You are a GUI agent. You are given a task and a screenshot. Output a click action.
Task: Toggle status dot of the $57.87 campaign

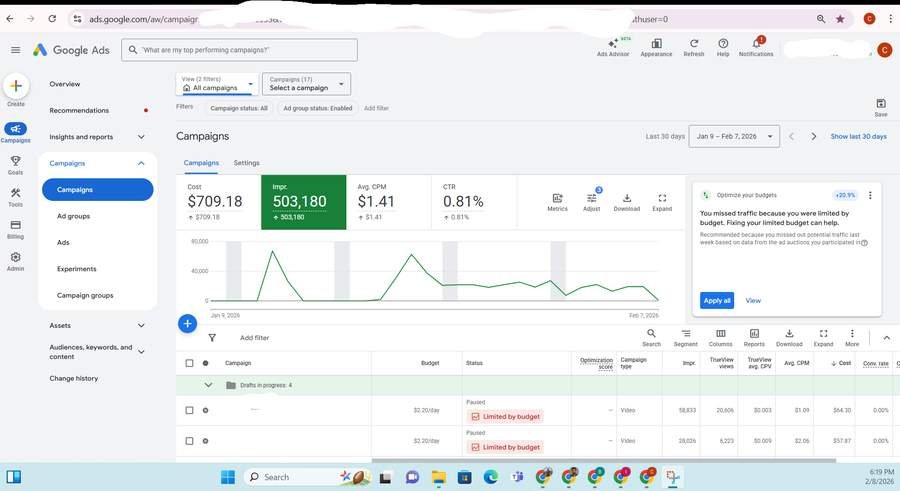(205, 440)
